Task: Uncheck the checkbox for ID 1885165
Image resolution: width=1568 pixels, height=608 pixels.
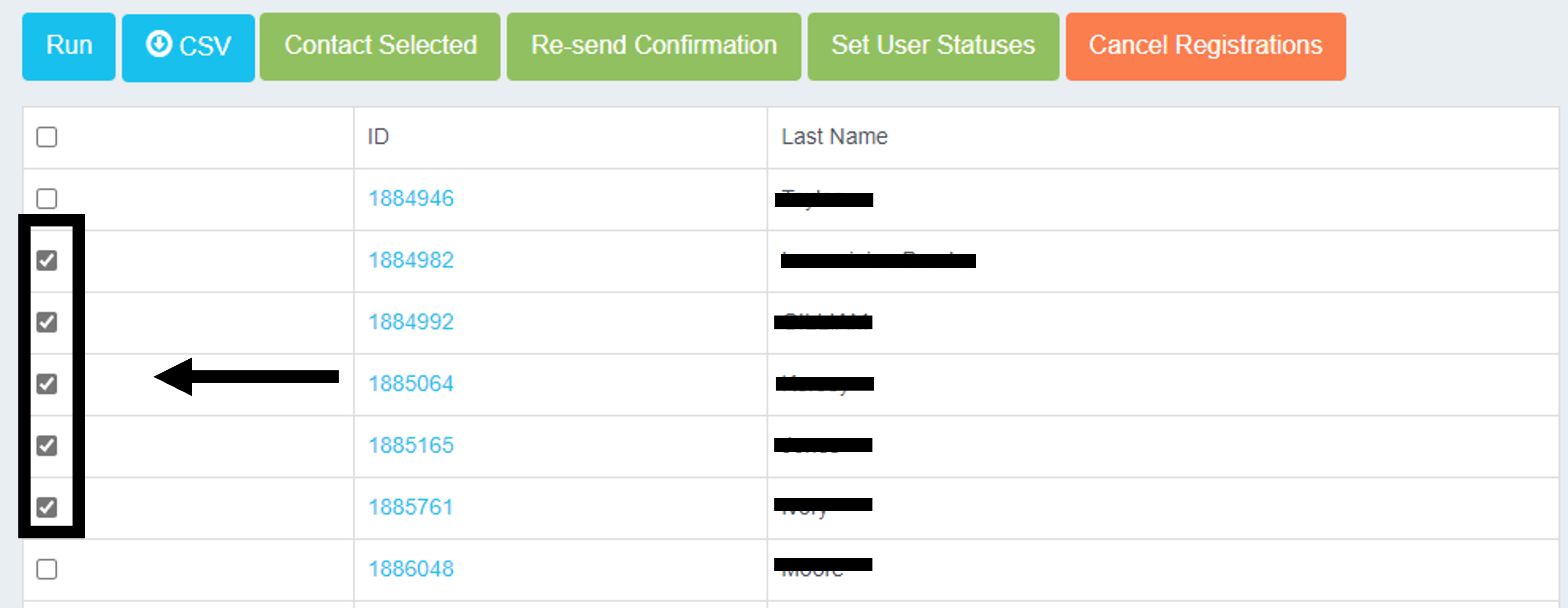Action: coord(46,445)
